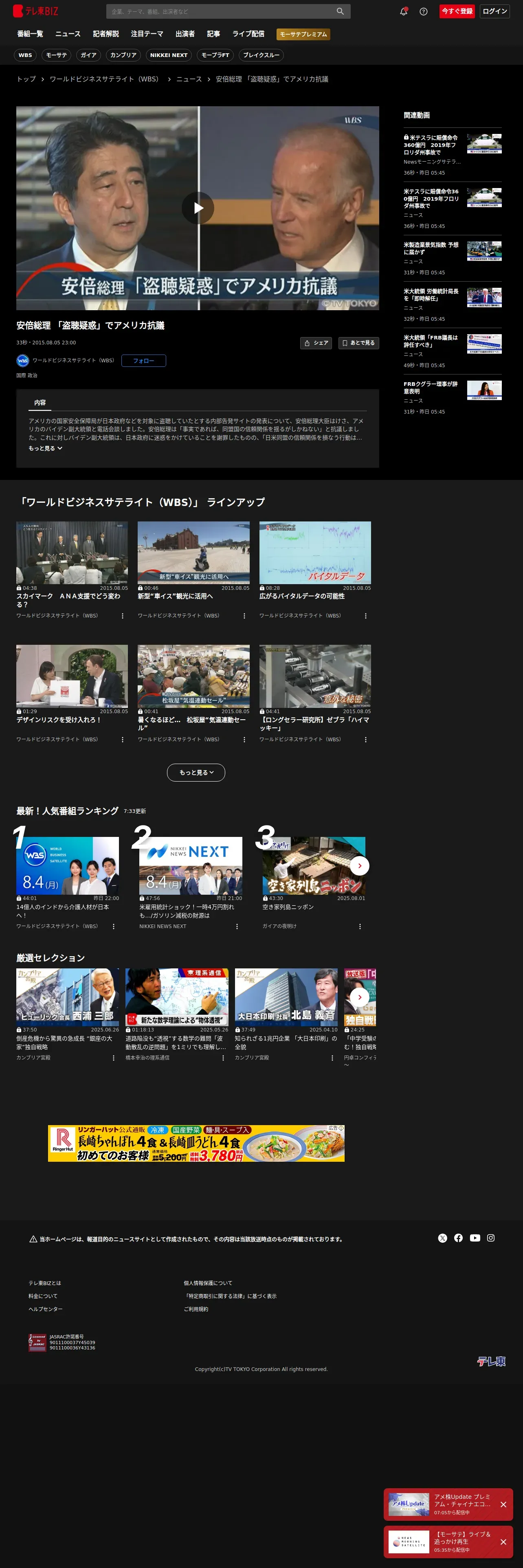Select the 内容 tab

(40, 403)
